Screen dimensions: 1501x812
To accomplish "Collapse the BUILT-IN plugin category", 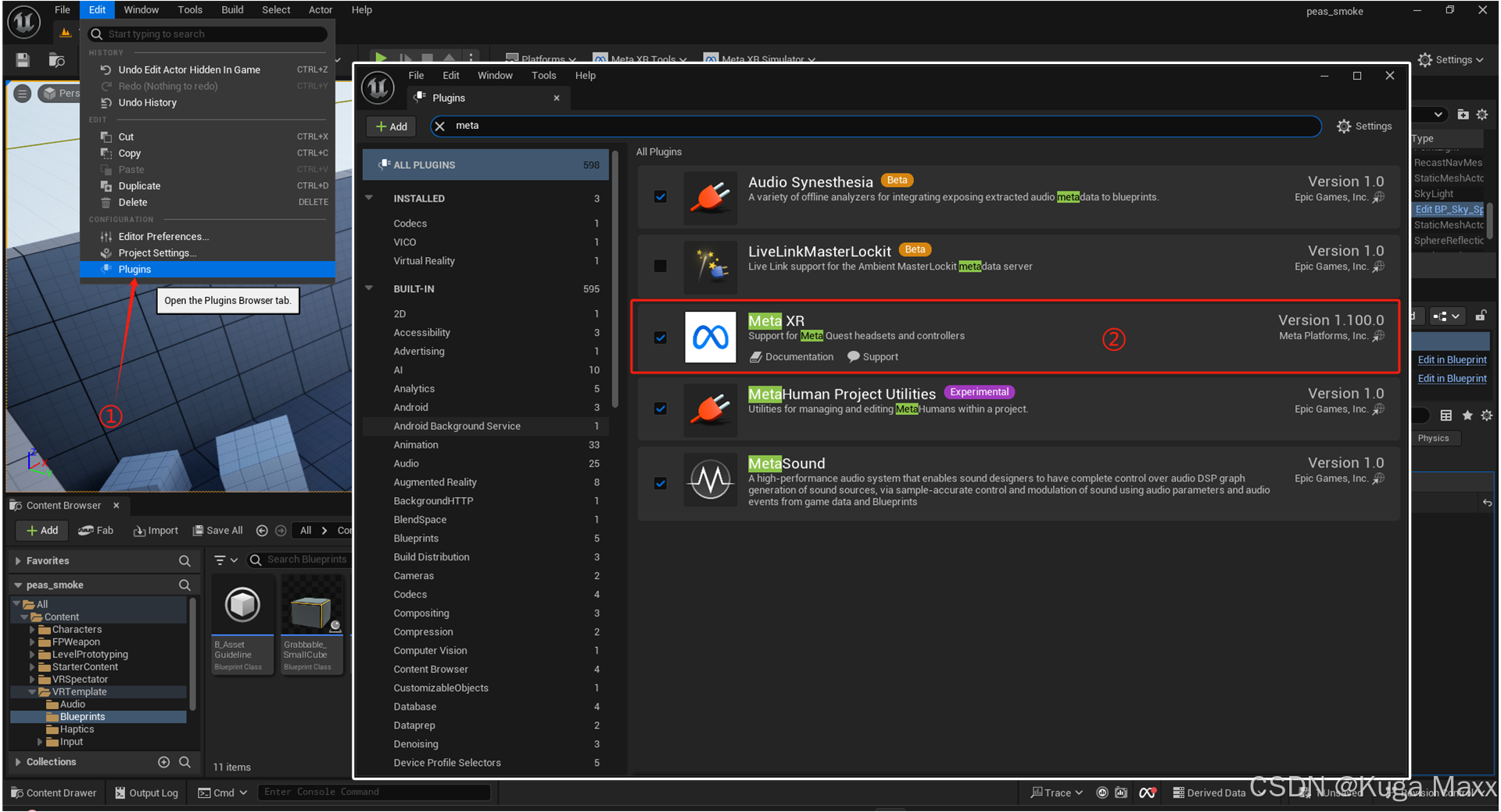I will [369, 288].
